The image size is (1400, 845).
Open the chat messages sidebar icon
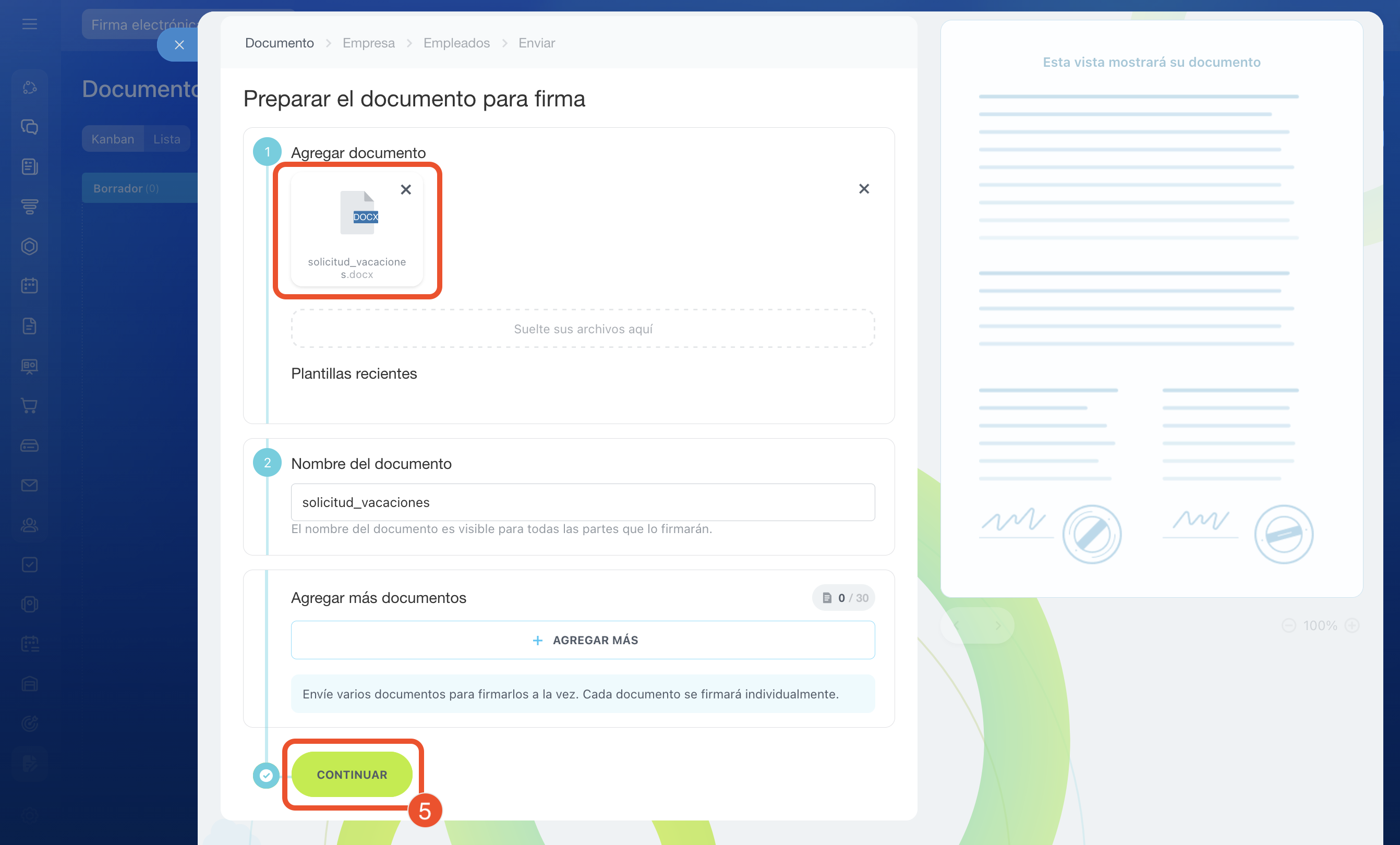(x=30, y=127)
